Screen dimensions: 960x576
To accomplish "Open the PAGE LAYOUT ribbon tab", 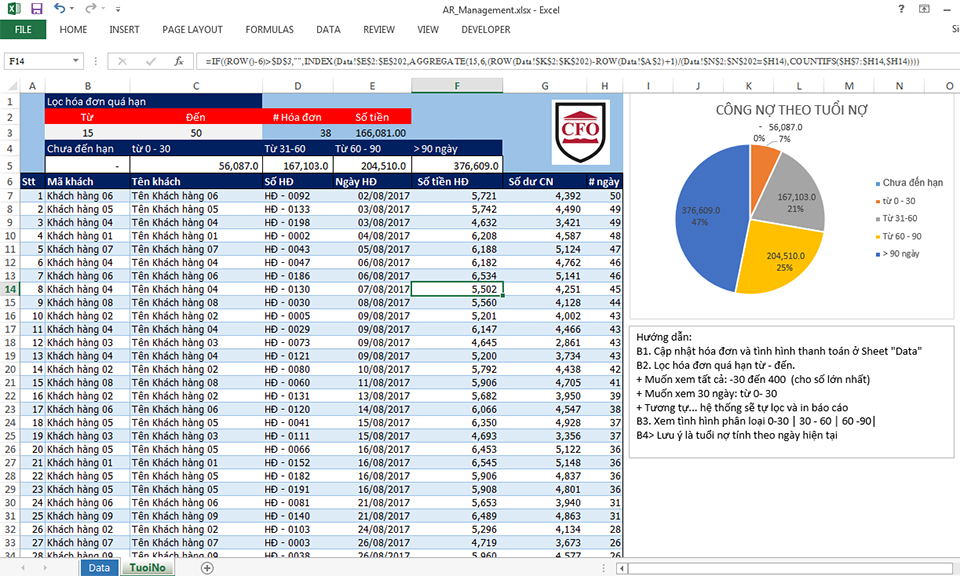I will pyautogui.click(x=192, y=30).
